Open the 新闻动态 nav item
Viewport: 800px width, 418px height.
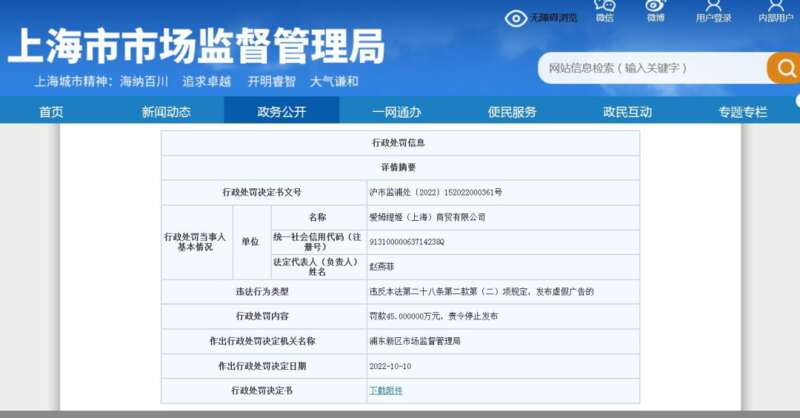[x=166, y=112]
